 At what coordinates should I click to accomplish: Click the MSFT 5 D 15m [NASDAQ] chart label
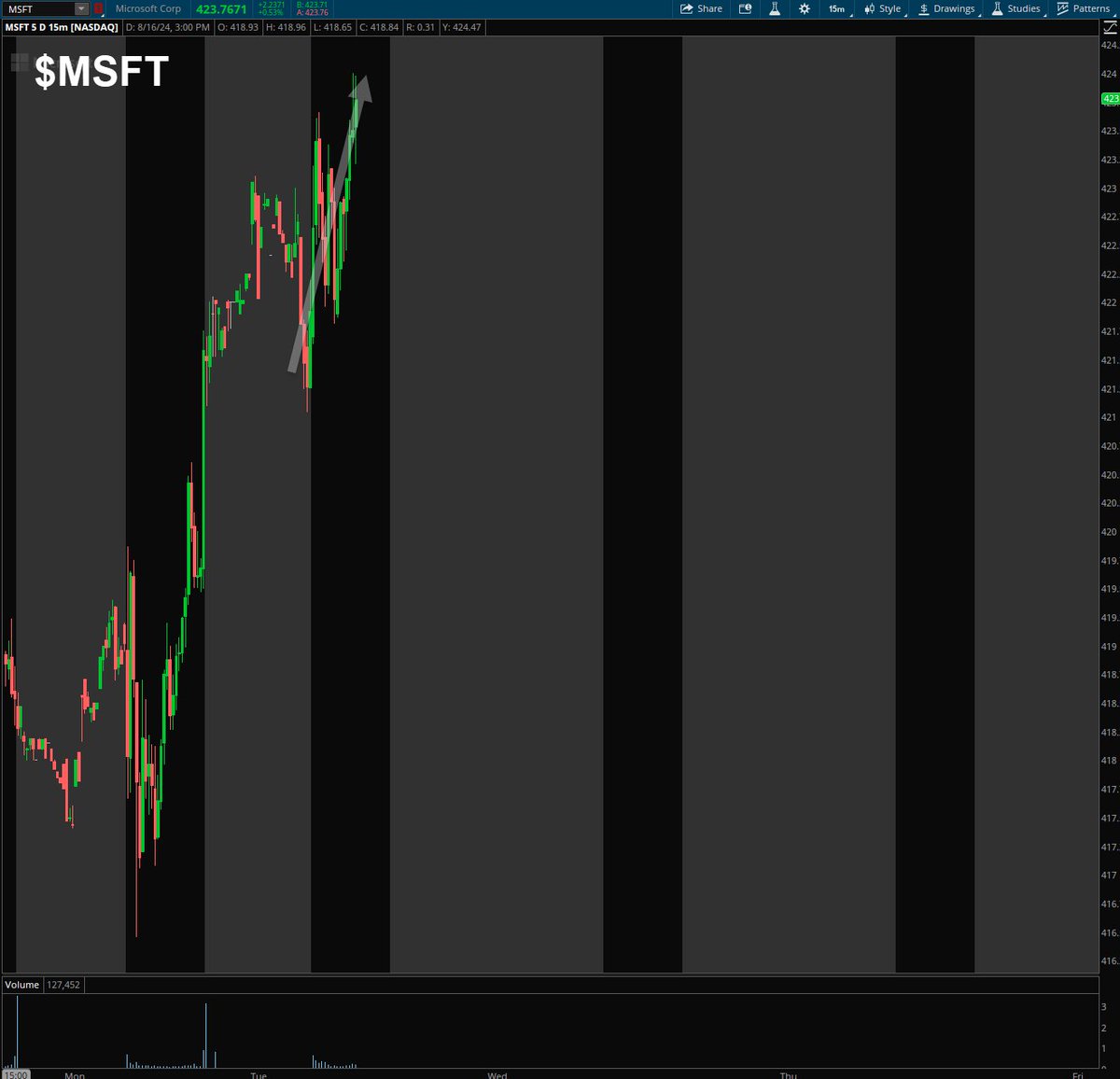coord(62,27)
